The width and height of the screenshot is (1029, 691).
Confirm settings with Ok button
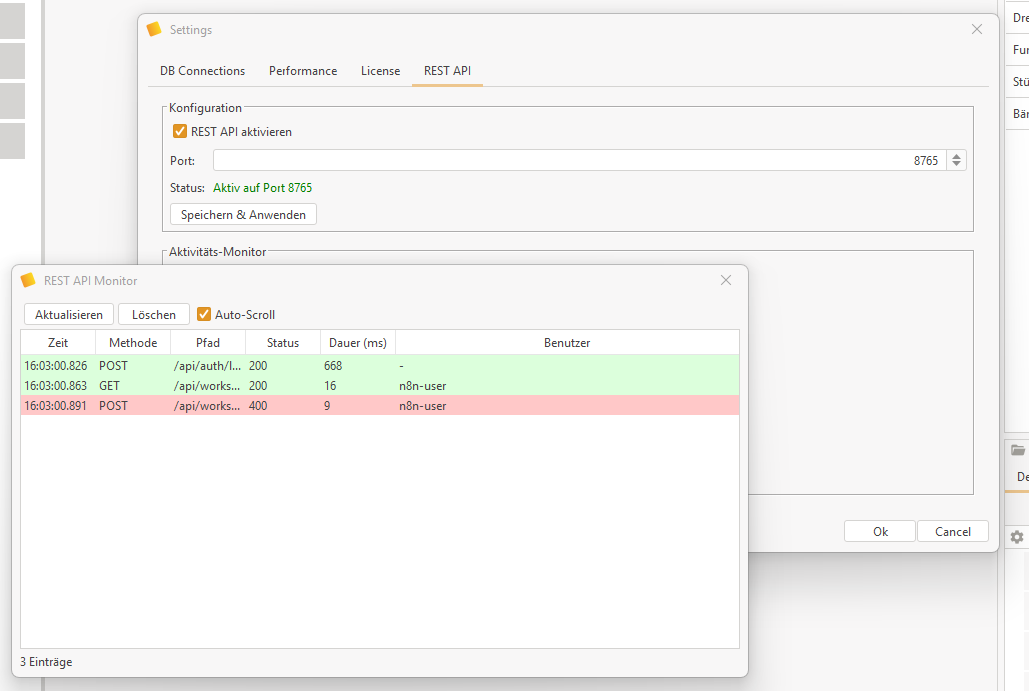pos(880,532)
